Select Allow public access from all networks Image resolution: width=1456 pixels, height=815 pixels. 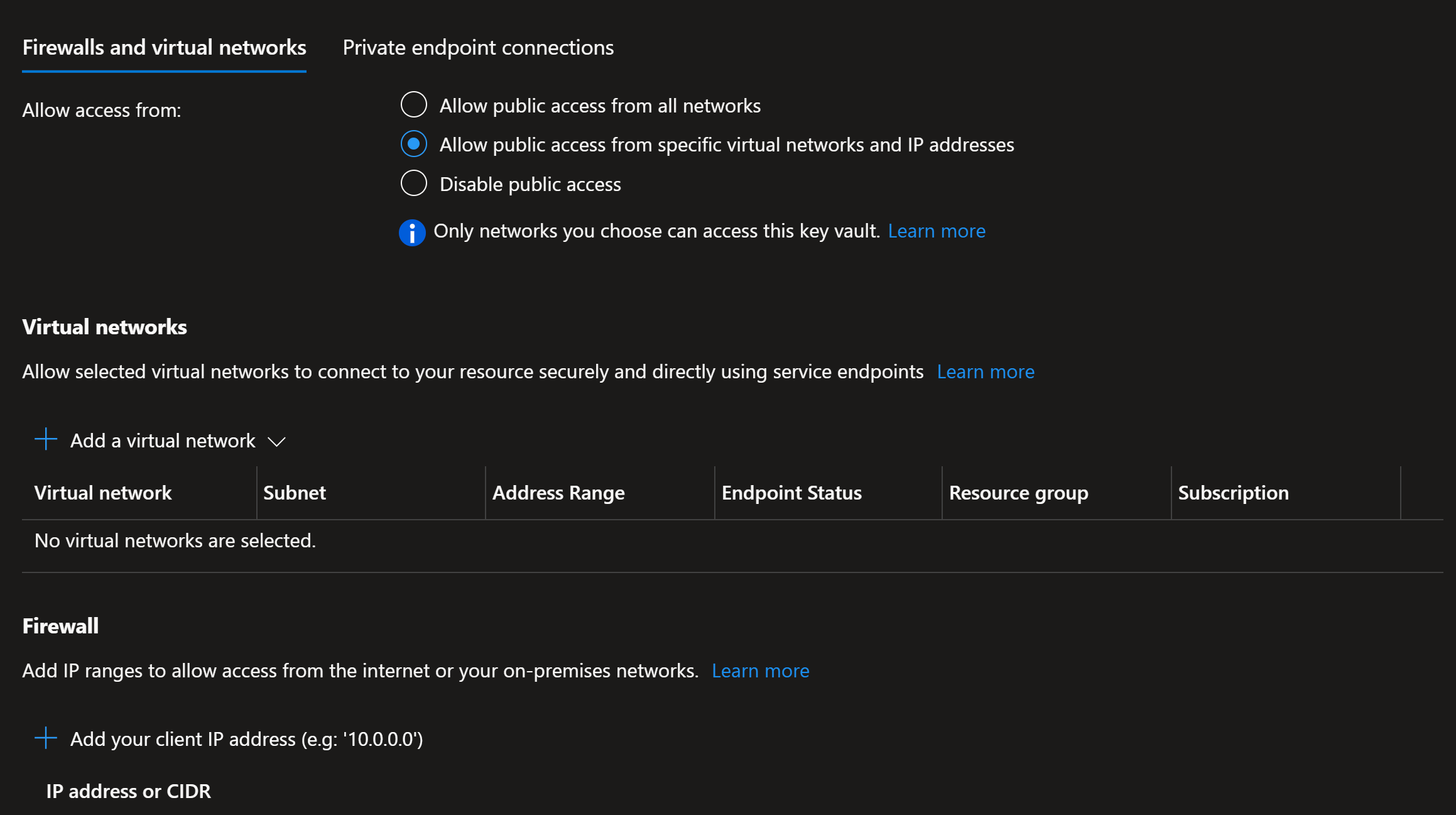click(x=414, y=105)
